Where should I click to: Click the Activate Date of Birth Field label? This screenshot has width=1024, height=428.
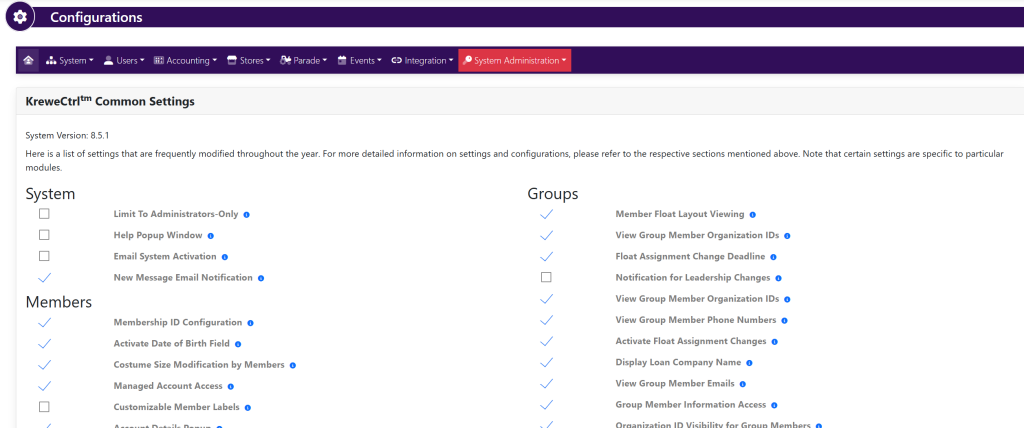tap(171, 344)
